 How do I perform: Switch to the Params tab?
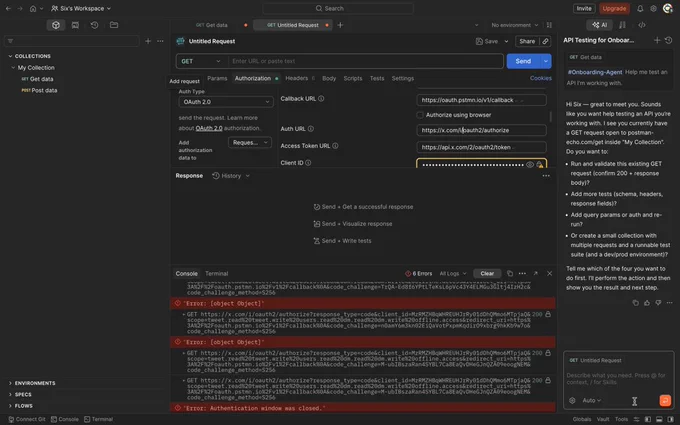[x=217, y=78]
